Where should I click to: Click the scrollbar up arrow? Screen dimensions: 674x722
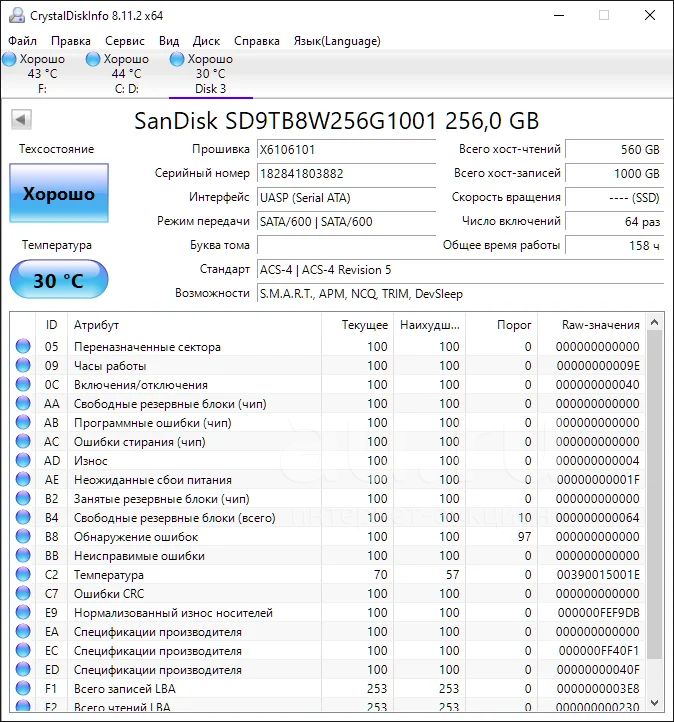[x=654, y=322]
